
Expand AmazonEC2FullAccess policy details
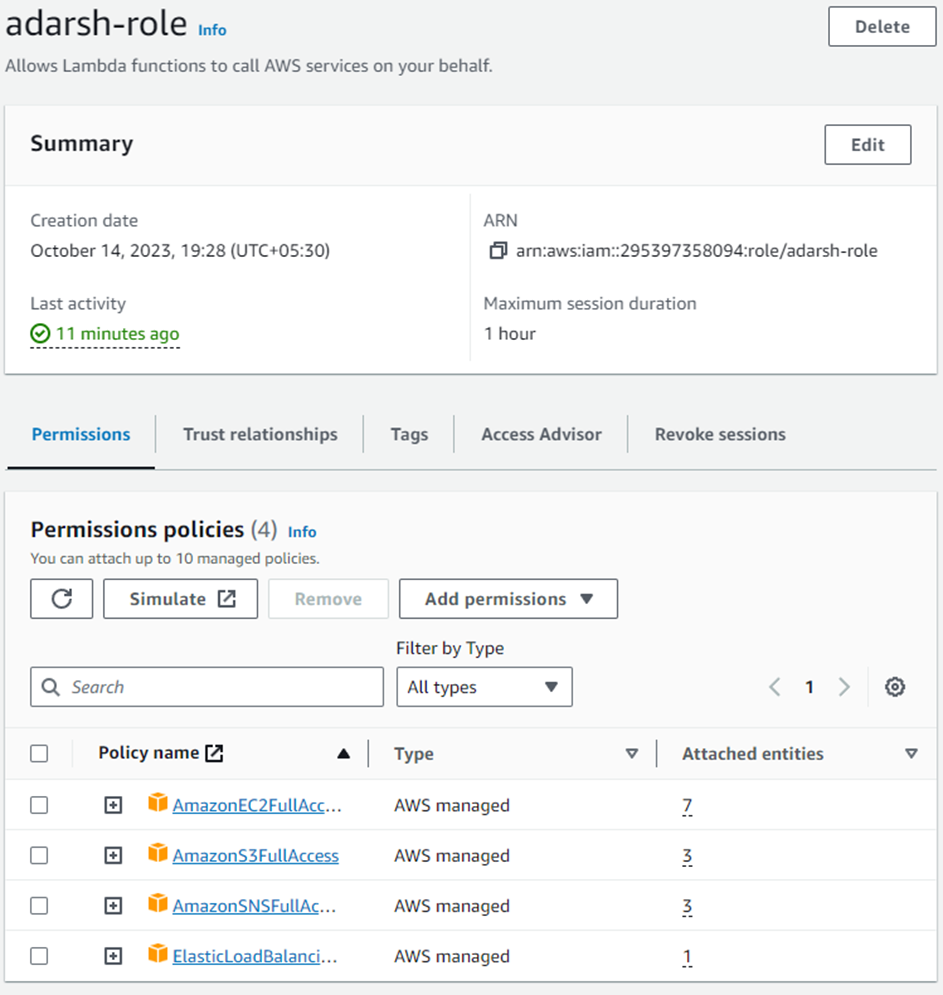click(112, 805)
